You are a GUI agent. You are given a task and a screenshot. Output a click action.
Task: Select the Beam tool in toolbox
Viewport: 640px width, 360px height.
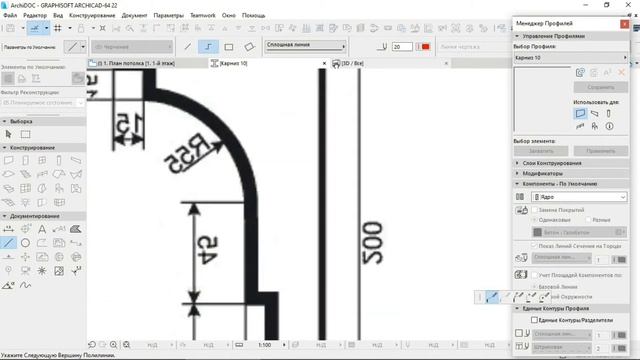coord(76,160)
